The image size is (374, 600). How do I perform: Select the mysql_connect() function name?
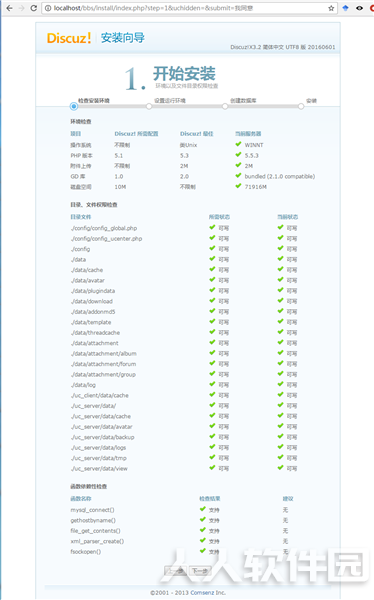(92, 510)
